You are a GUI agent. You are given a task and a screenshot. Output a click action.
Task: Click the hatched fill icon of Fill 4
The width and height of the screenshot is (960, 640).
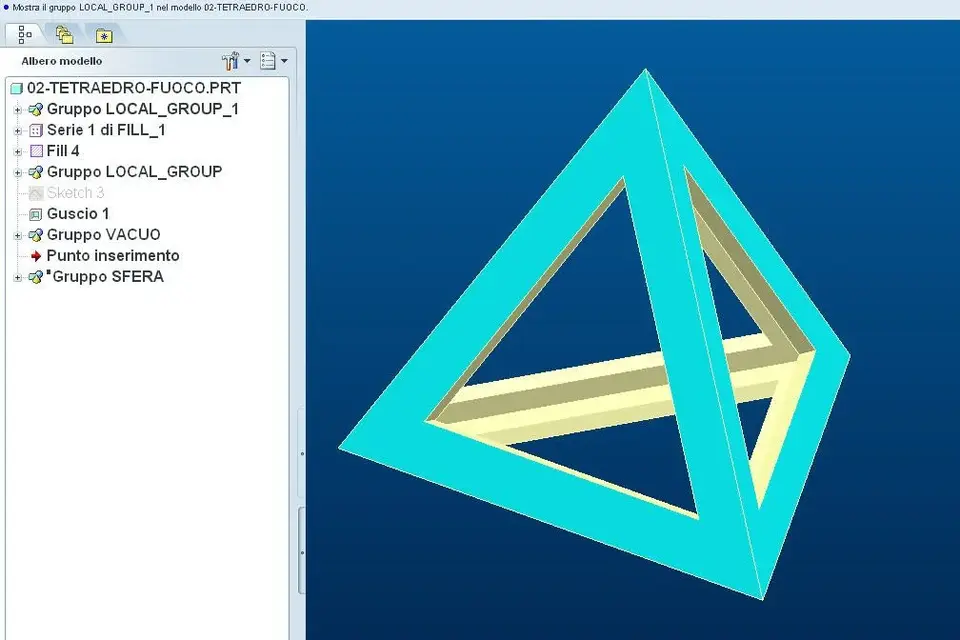coord(36,151)
